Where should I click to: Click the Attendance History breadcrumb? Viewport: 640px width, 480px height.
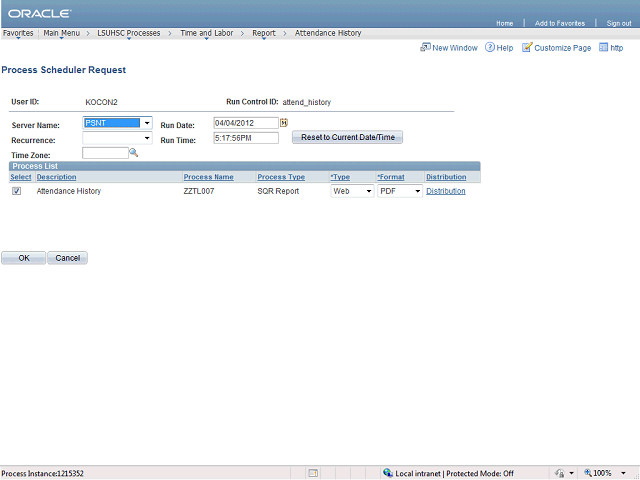[328, 33]
